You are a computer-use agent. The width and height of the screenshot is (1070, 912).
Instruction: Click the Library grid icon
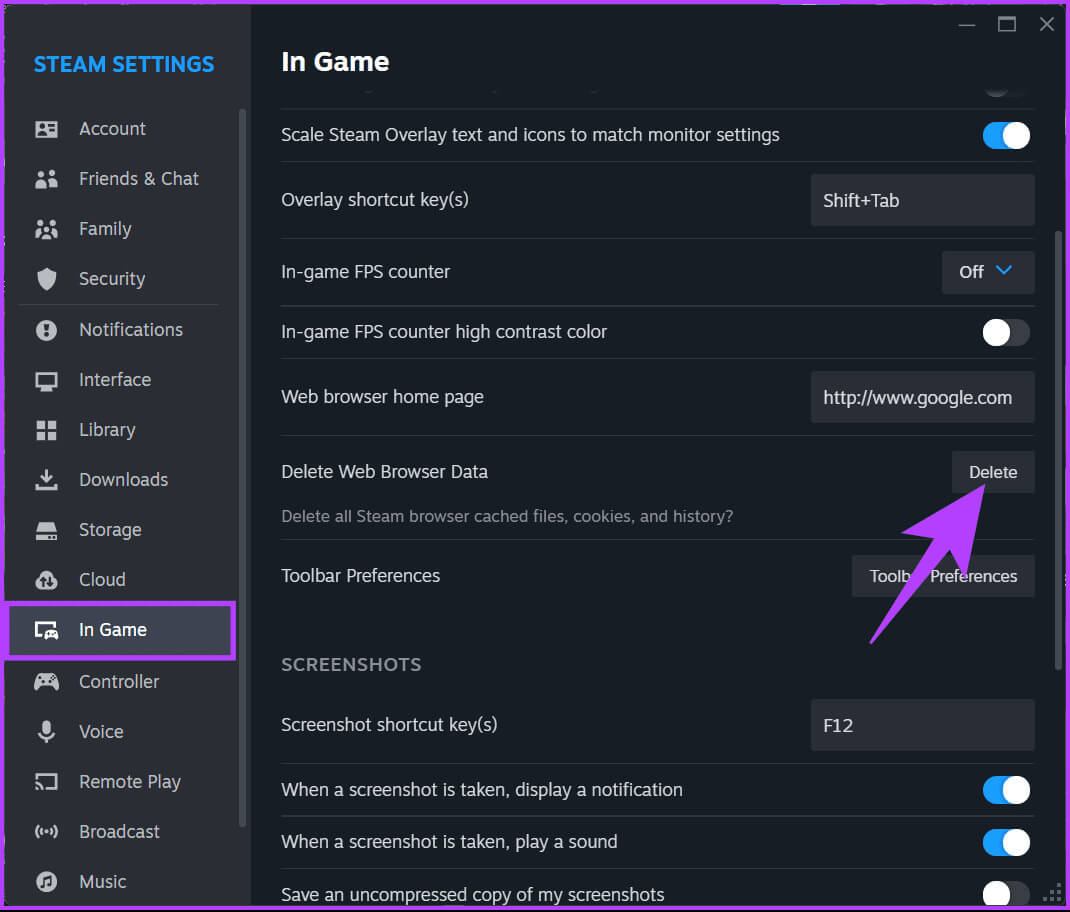tap(46, 430)
